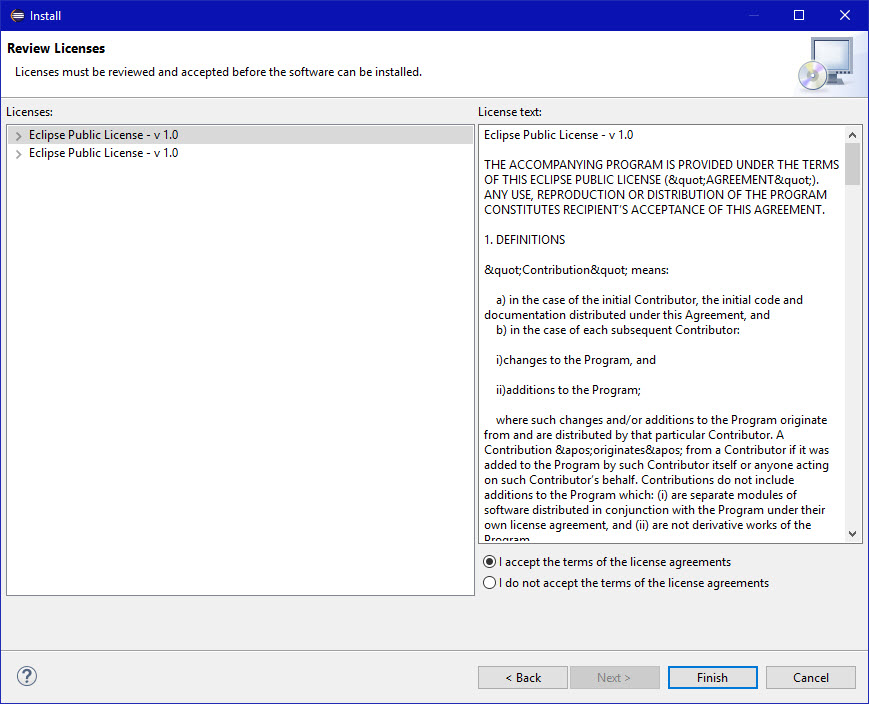Image resolution: width=869 pixels, height=704 pixels.
Task: Select the second license in the Licenses list
Action: pos(103,153)
